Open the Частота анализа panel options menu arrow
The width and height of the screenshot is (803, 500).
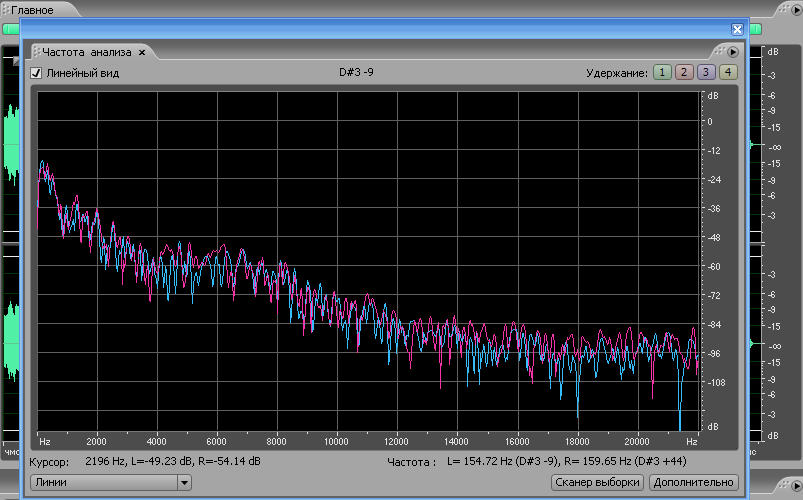pyautogui.click(x=732, y=52)
